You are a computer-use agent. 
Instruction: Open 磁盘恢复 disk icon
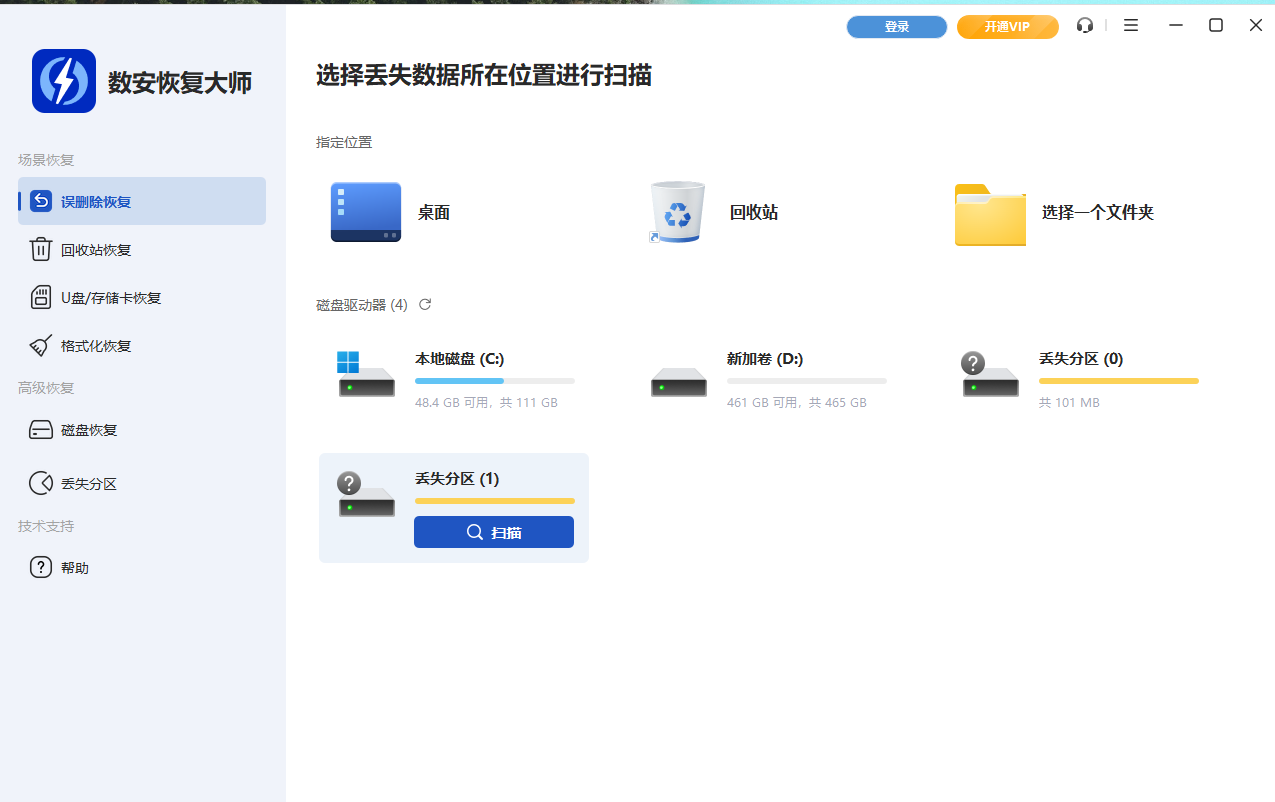(40, 430)
